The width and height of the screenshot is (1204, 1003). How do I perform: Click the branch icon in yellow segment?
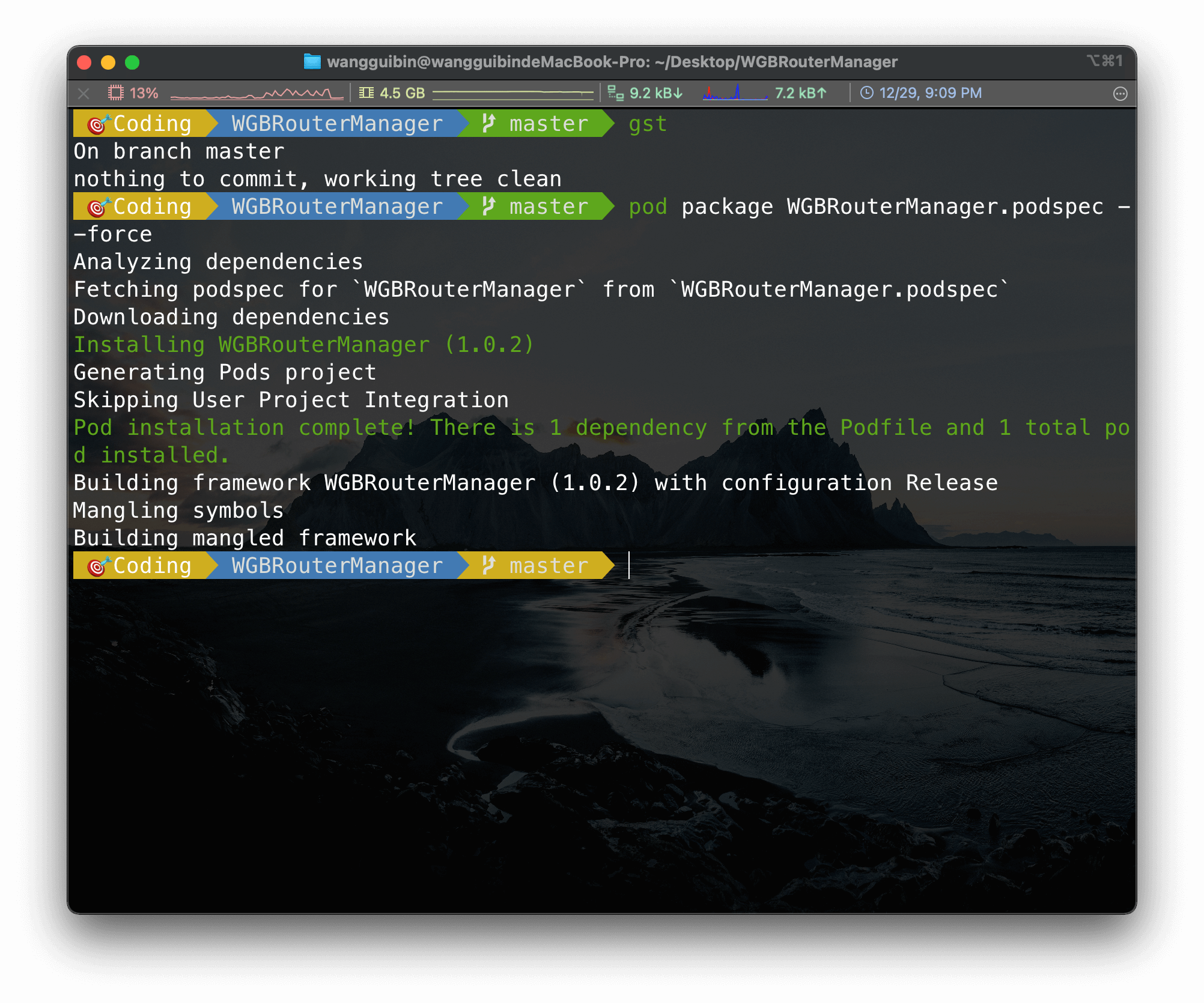(x=488, y=566)
